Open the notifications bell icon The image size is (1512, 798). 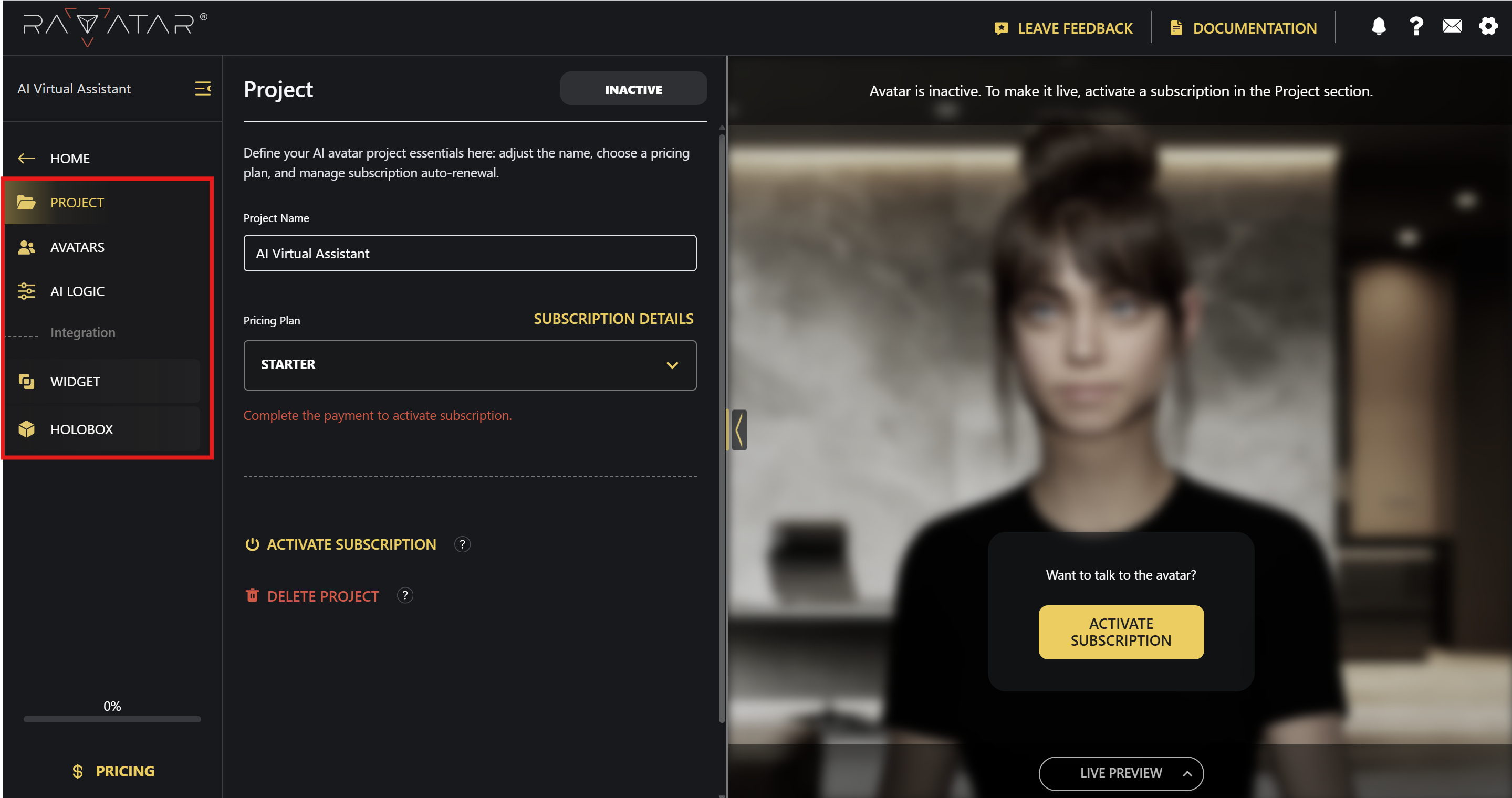click(1378, 26)
